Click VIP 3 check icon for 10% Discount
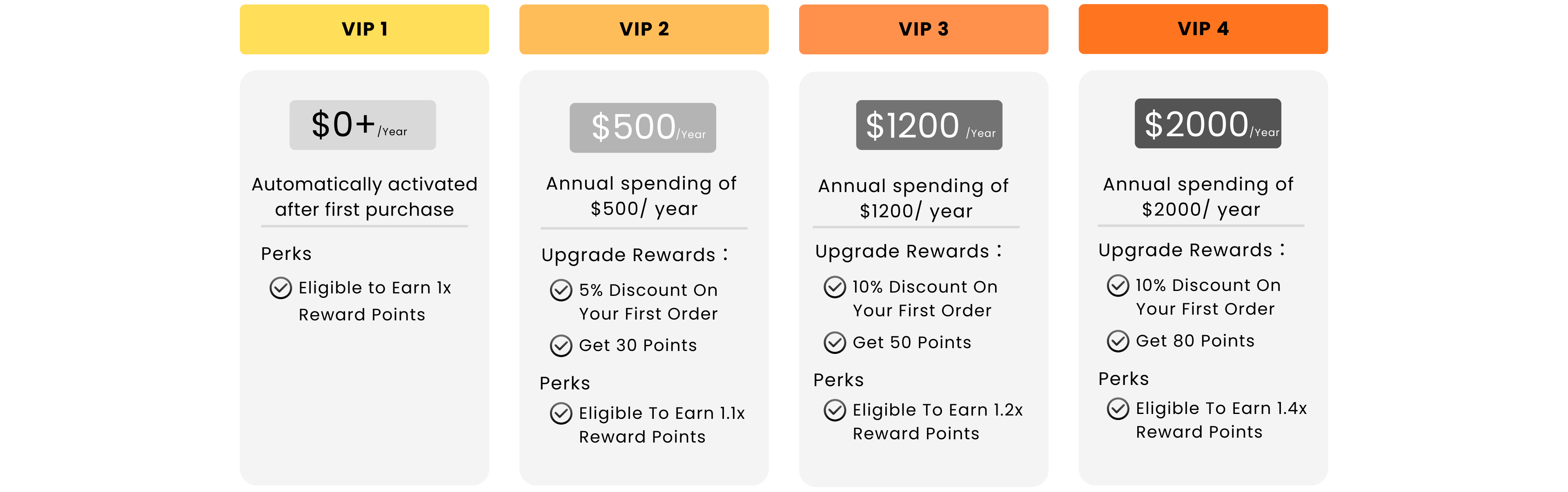 coord(835,287)
